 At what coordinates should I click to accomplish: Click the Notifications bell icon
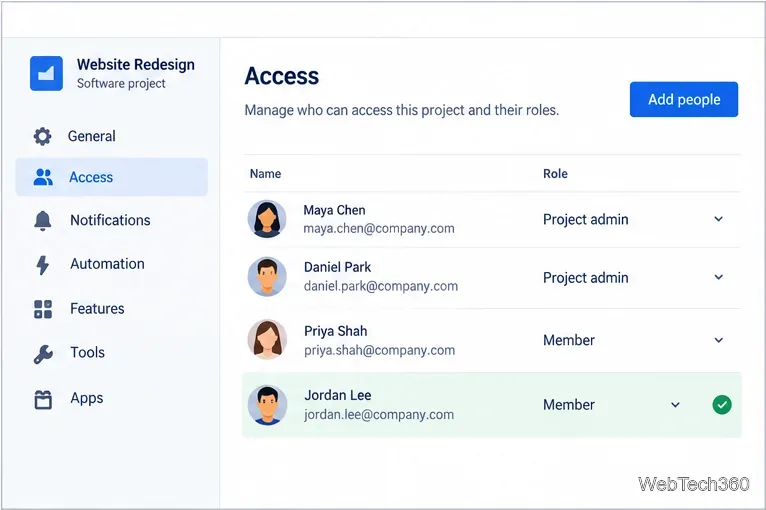[43, 220]
